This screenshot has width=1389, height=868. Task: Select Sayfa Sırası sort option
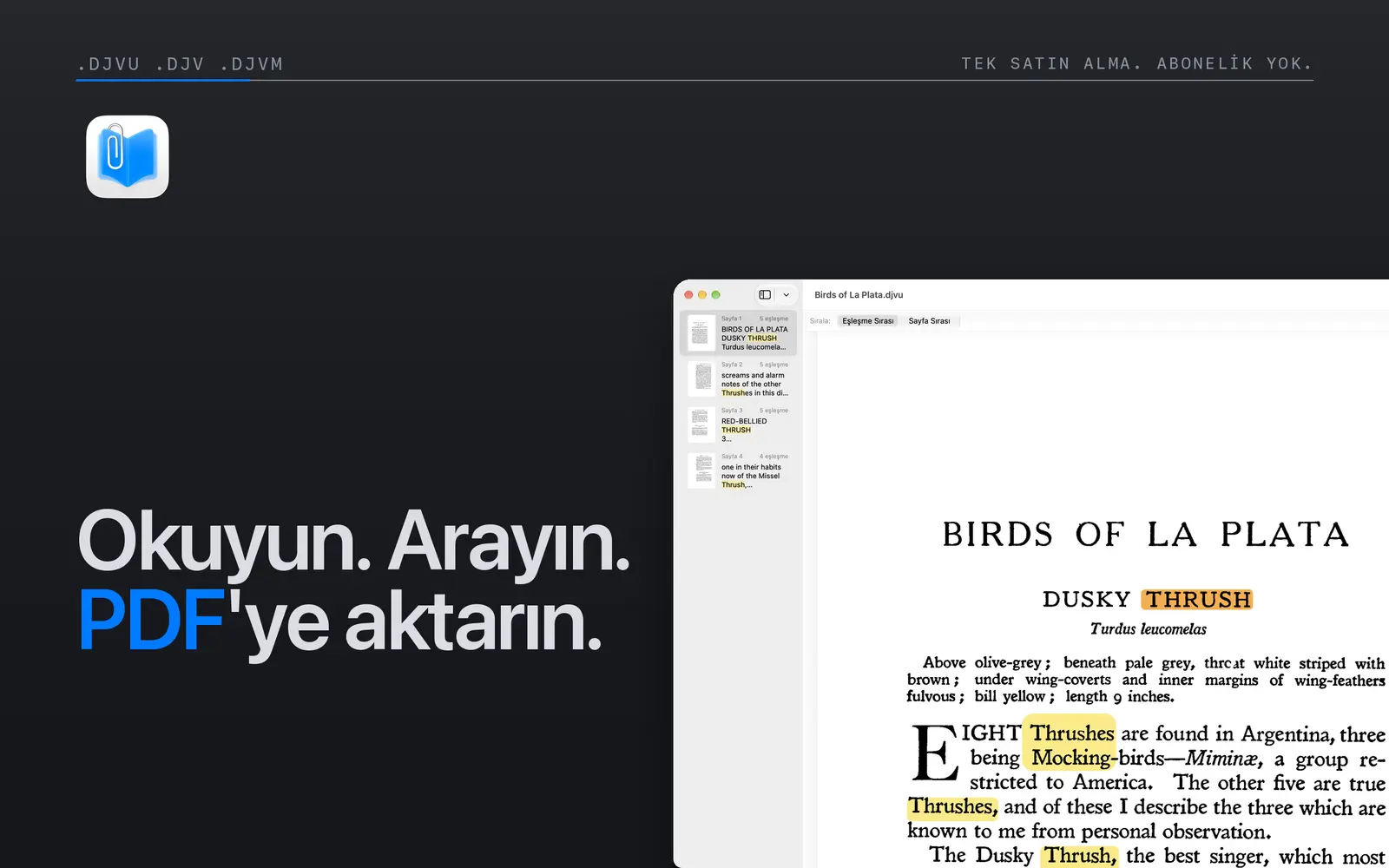tap(929, 321)
